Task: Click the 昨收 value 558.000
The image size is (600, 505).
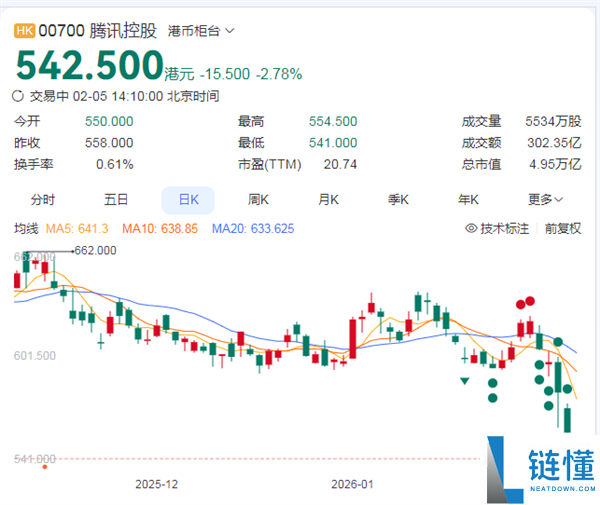Action: [109, 143]
